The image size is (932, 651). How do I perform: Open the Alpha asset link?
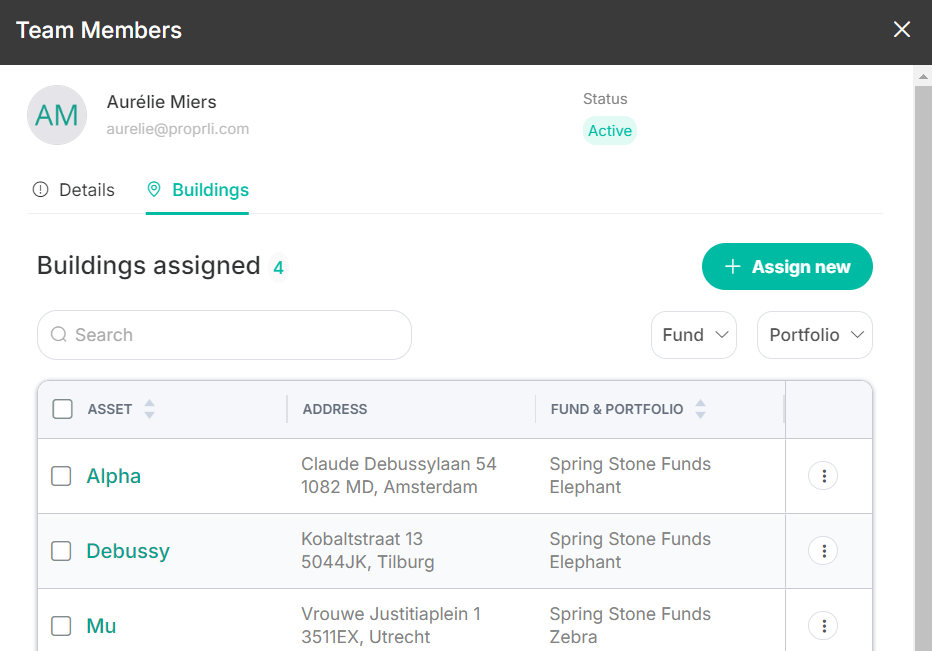[114, 476]
